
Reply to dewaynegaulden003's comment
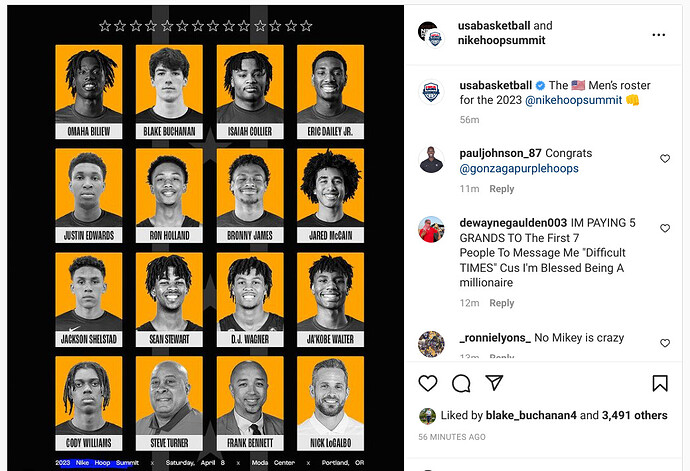(x=502, y=303)
